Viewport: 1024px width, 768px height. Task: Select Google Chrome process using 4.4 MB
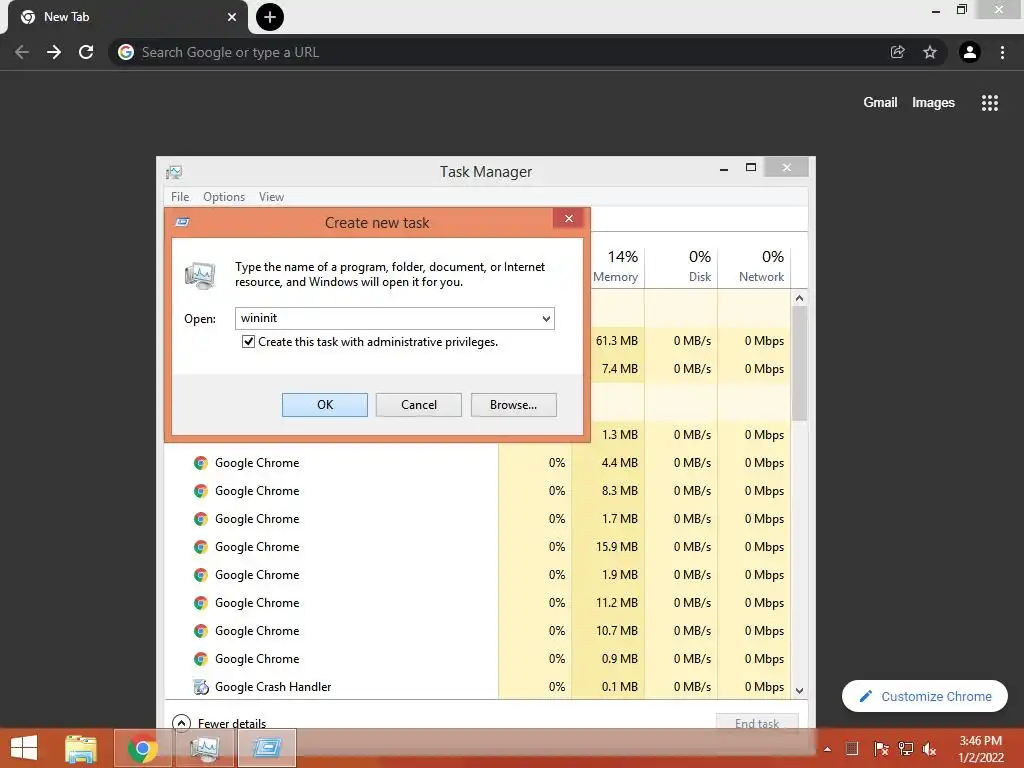point(477,462)
